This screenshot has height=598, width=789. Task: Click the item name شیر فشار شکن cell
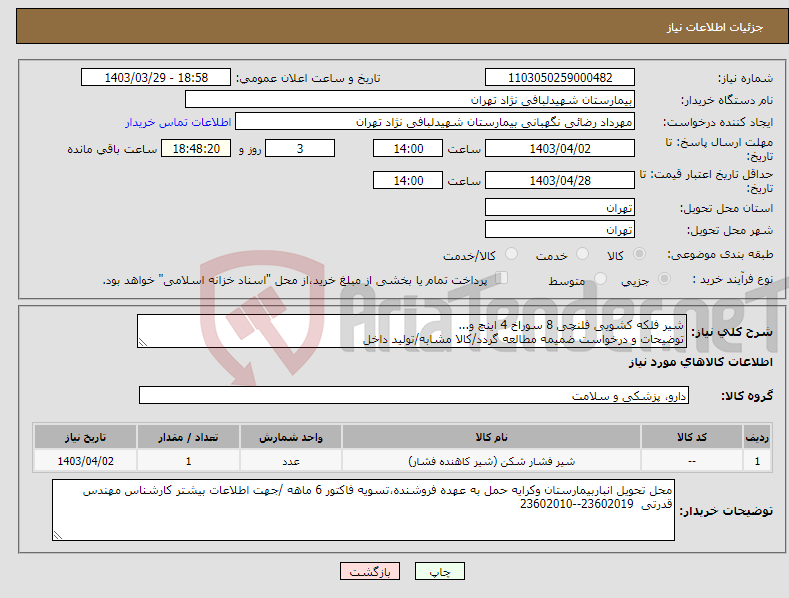coord(491,461)
